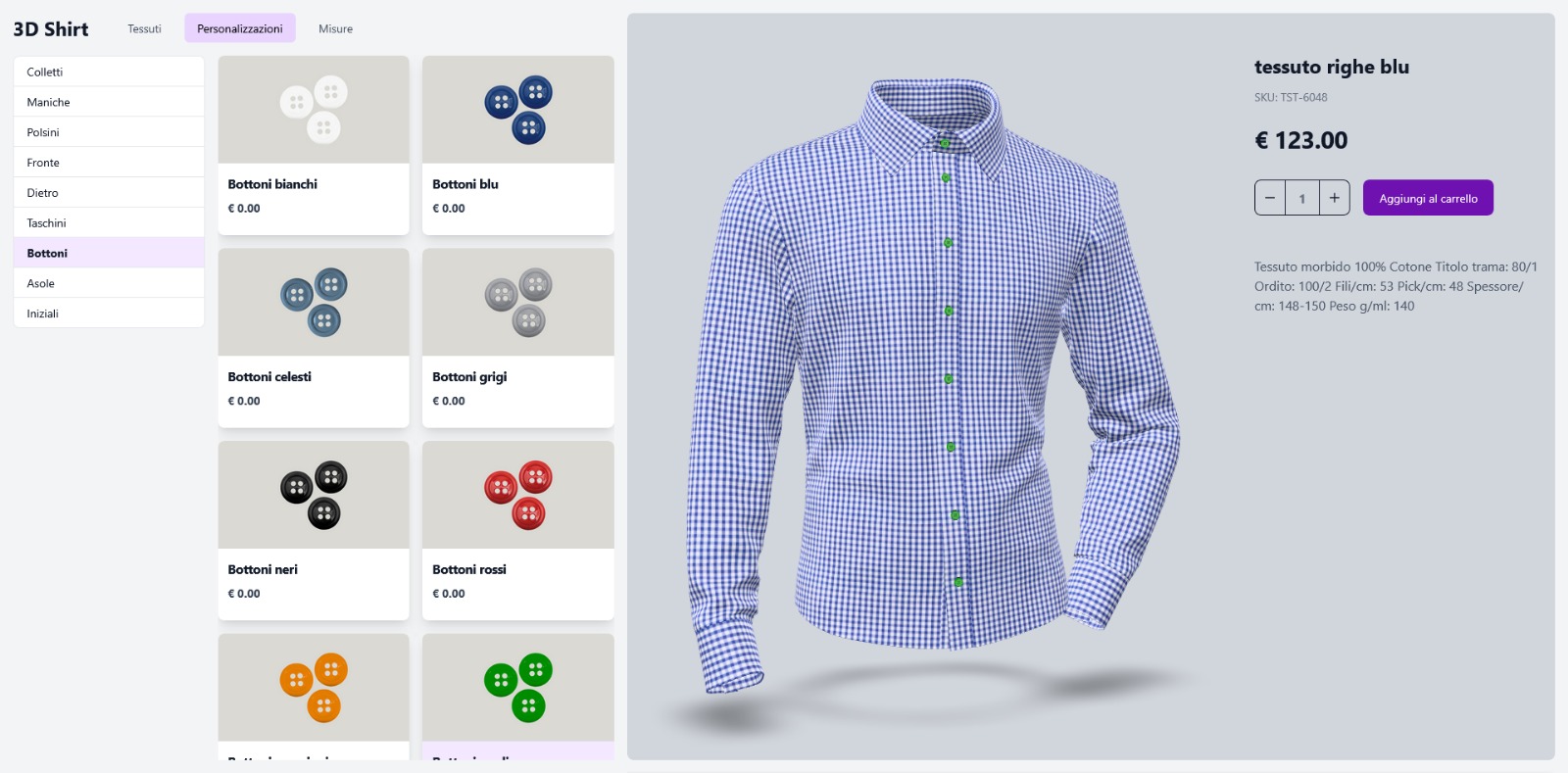This screenshot has width=1568, height=773.
Task: Click Aggiungi al carrello button
Action: click(1428, 198)
